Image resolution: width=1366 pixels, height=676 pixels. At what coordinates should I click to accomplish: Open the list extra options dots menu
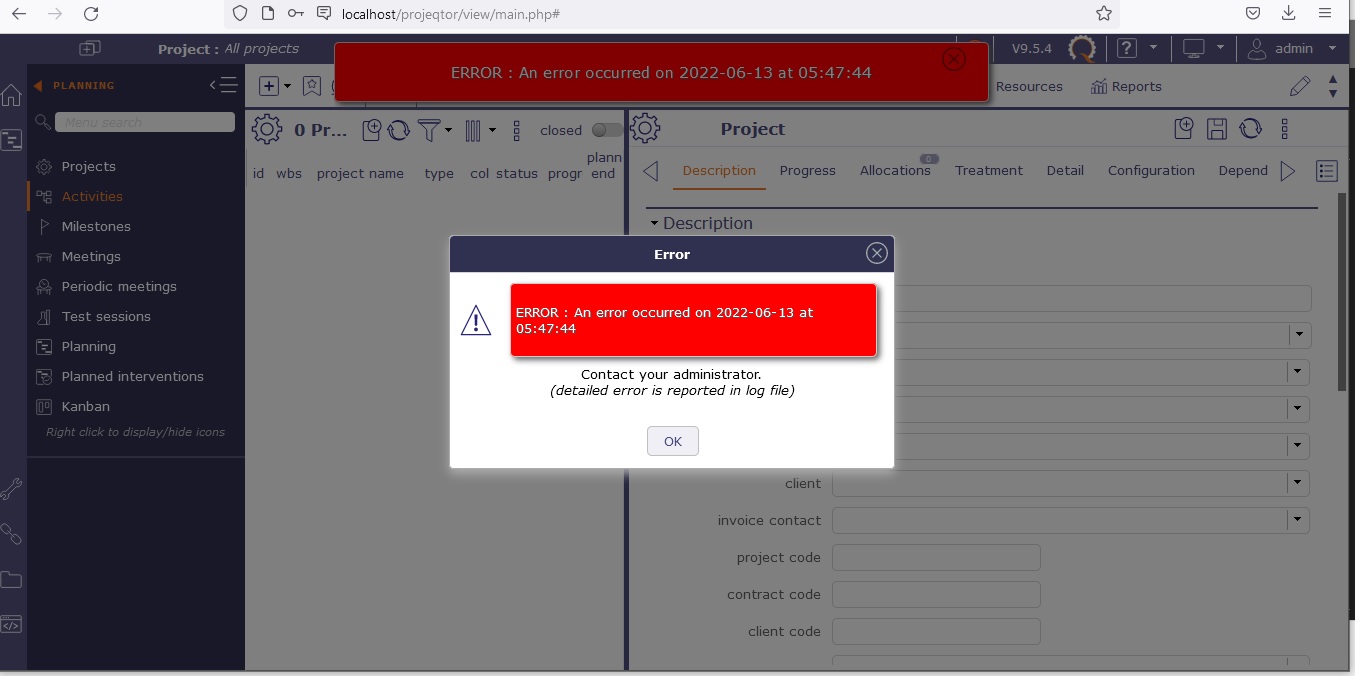[x=516, y=130]
